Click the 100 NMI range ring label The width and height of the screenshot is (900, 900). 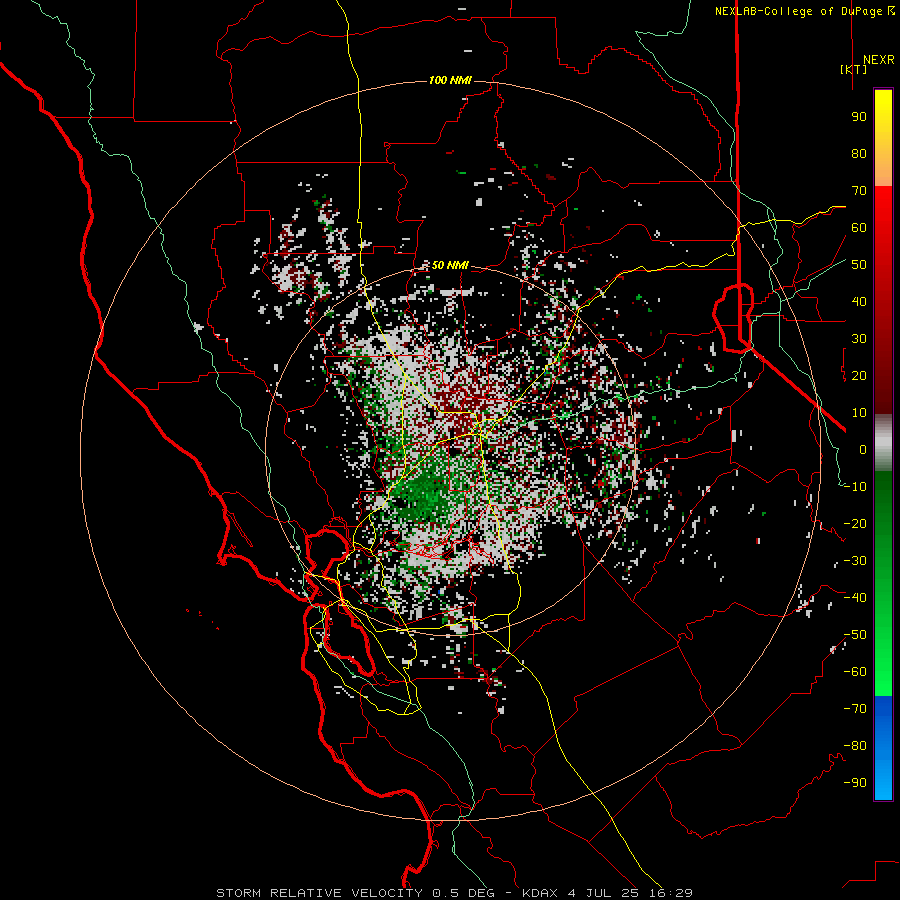[450, 80]
